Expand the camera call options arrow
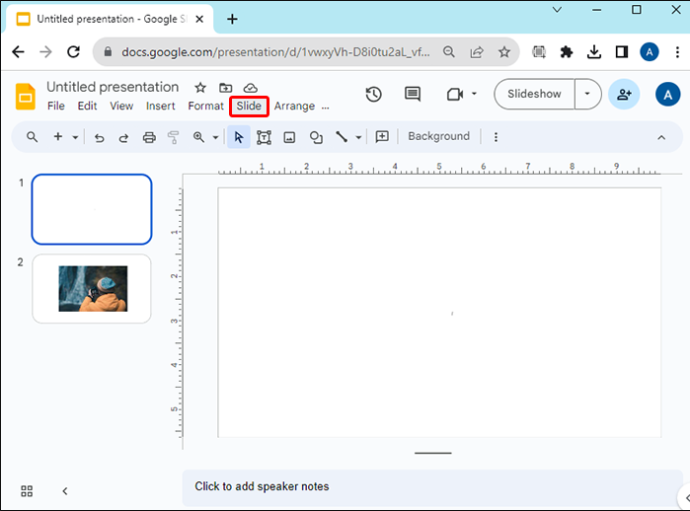 pos(474,94)
